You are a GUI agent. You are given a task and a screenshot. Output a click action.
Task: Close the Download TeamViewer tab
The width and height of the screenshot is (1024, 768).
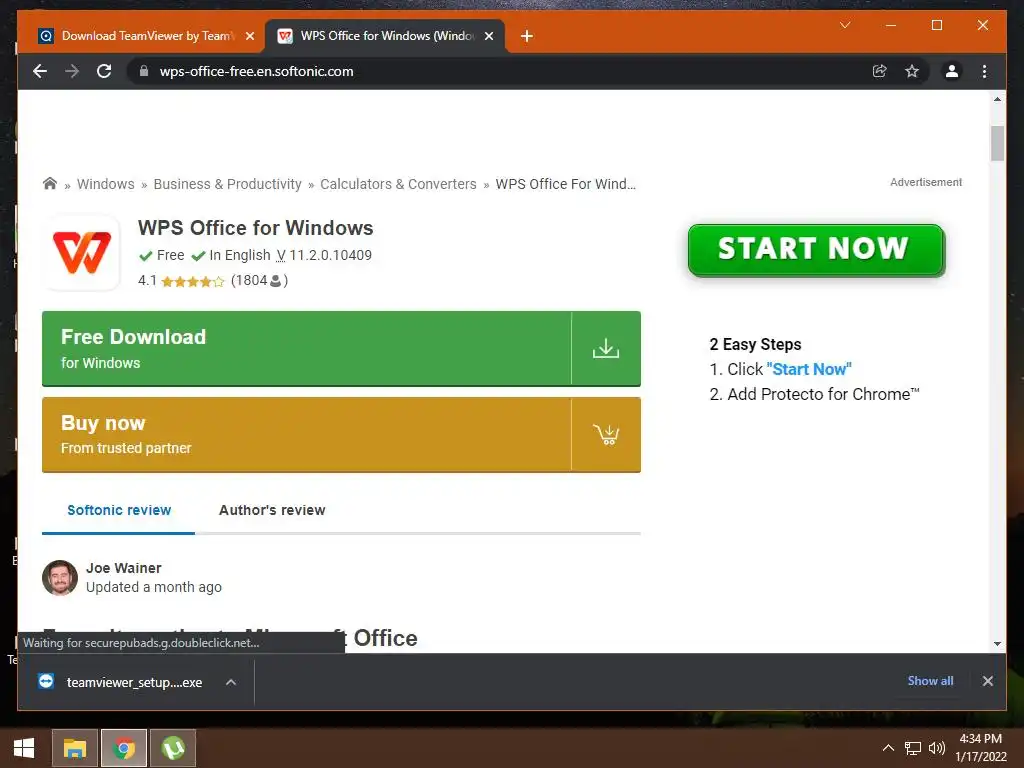coord(249,36)
